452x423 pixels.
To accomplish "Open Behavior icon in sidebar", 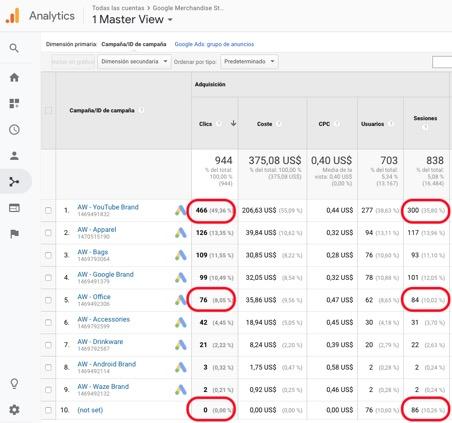I will pyautogui.click(x=14, y=208).
